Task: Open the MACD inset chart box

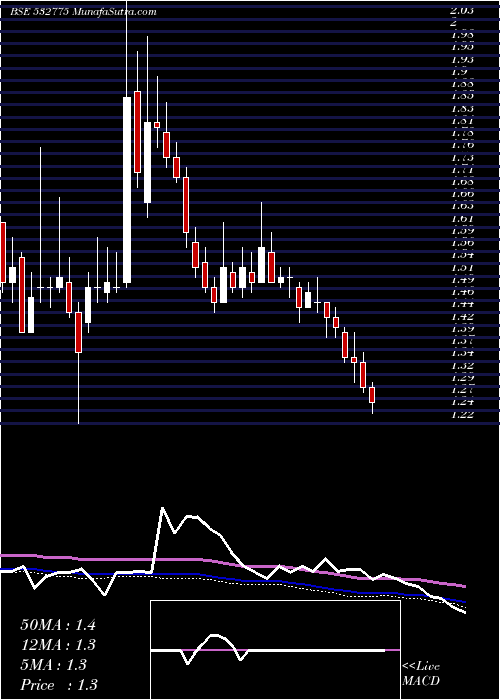Action: [275, 650]
